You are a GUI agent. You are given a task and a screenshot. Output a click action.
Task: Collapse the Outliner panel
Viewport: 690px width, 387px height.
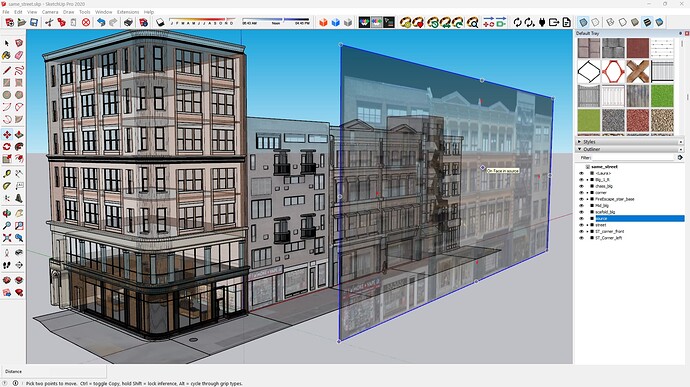[579, 149]
